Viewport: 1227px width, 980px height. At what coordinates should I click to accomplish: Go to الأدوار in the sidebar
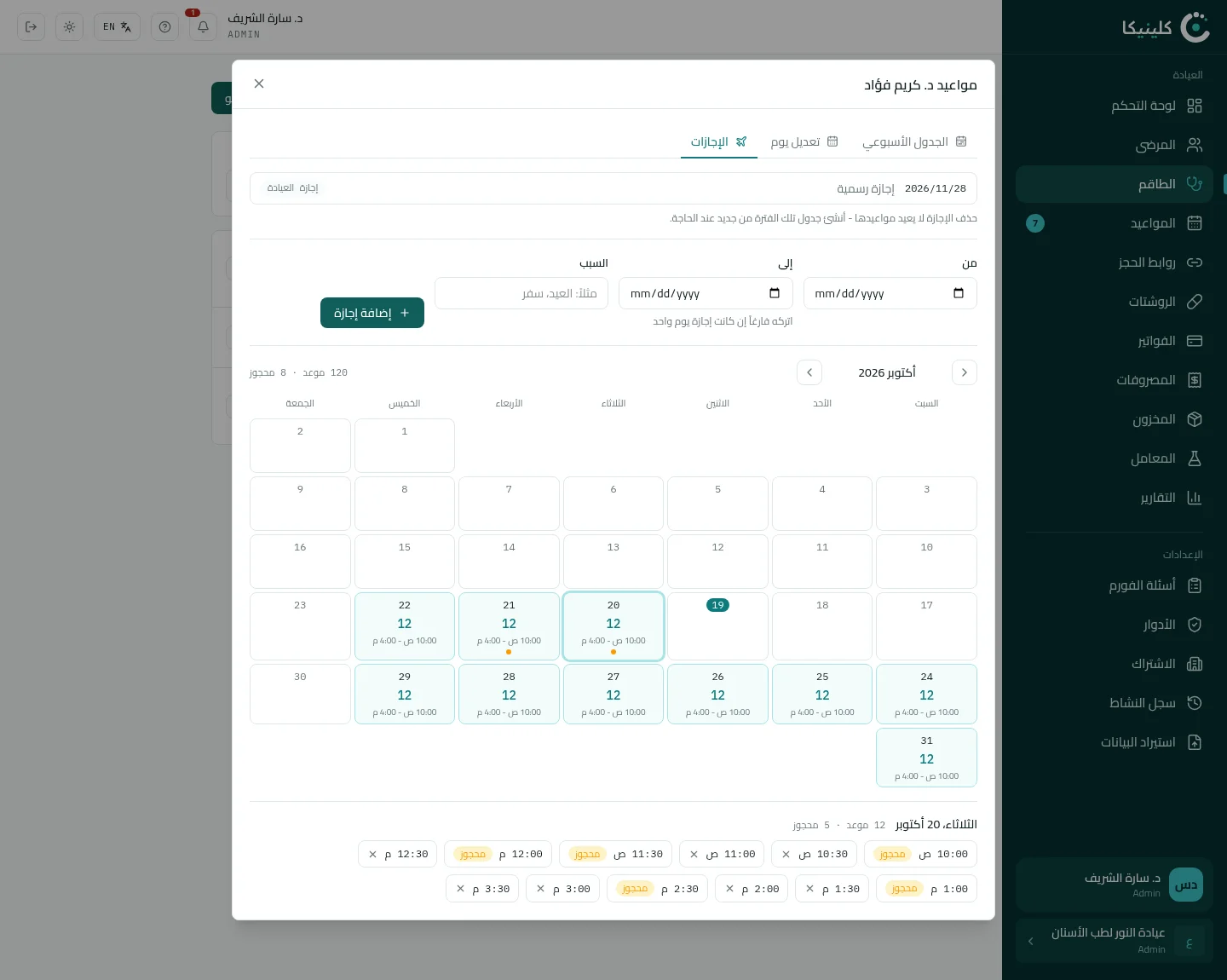(1115, 625)
